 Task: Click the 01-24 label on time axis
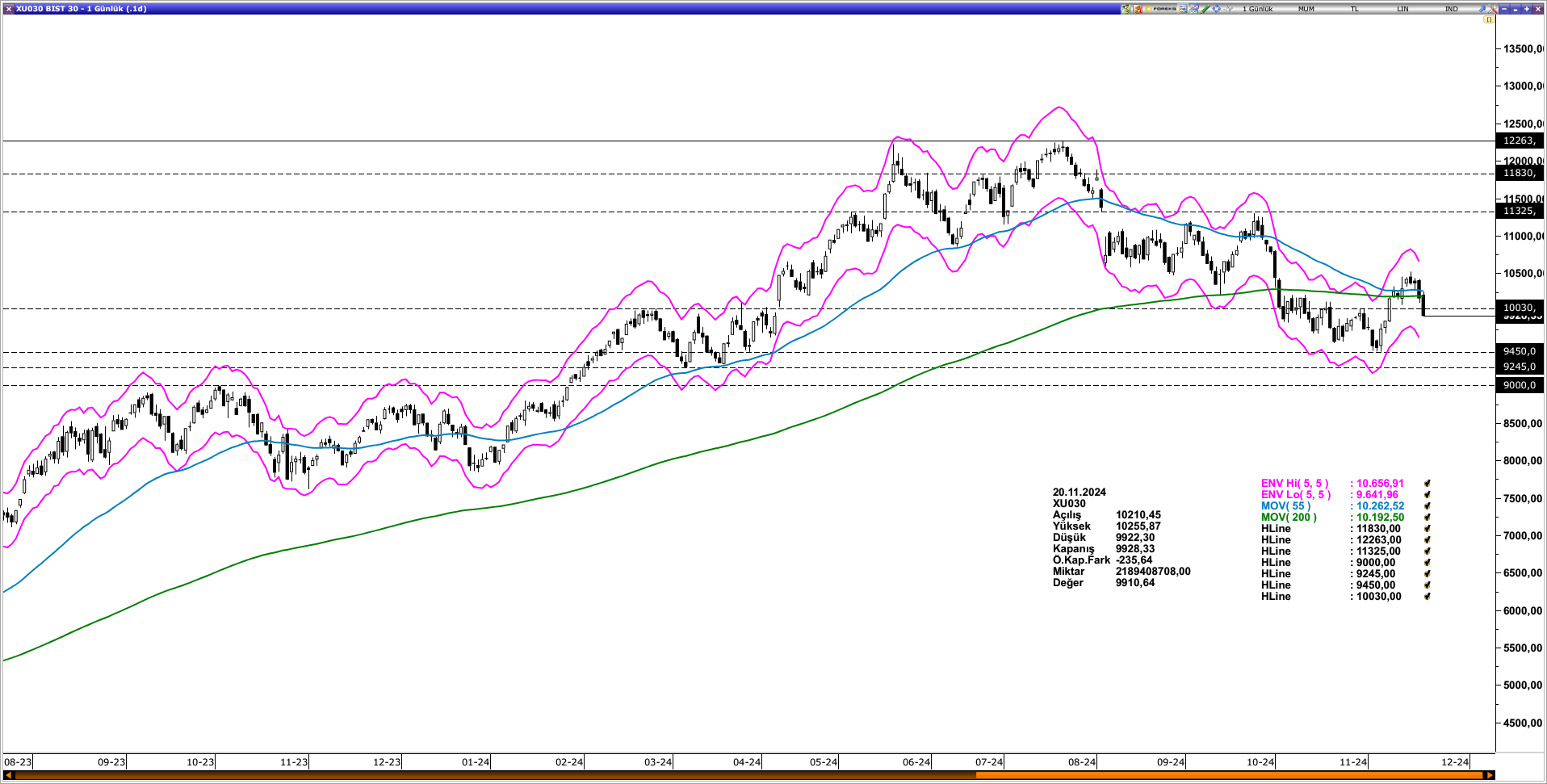[x=476, y=761]
